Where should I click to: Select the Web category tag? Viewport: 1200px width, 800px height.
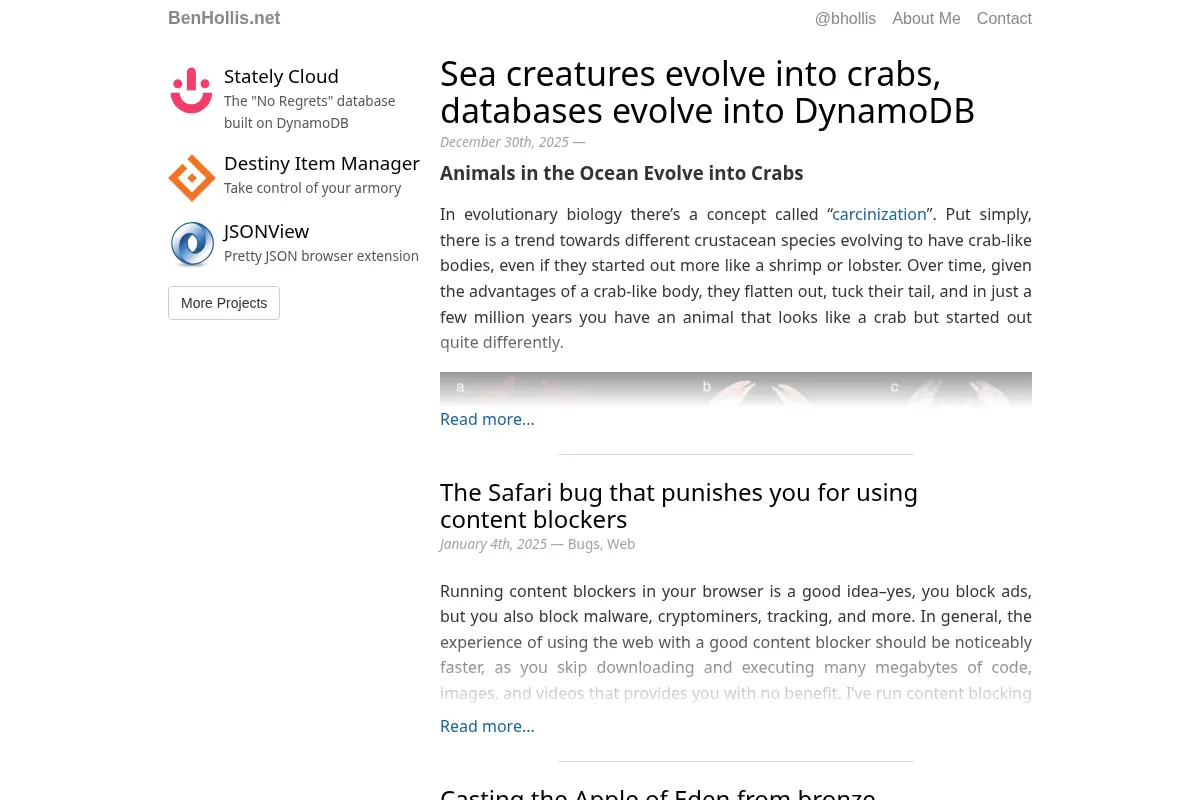tap(621, 544)
